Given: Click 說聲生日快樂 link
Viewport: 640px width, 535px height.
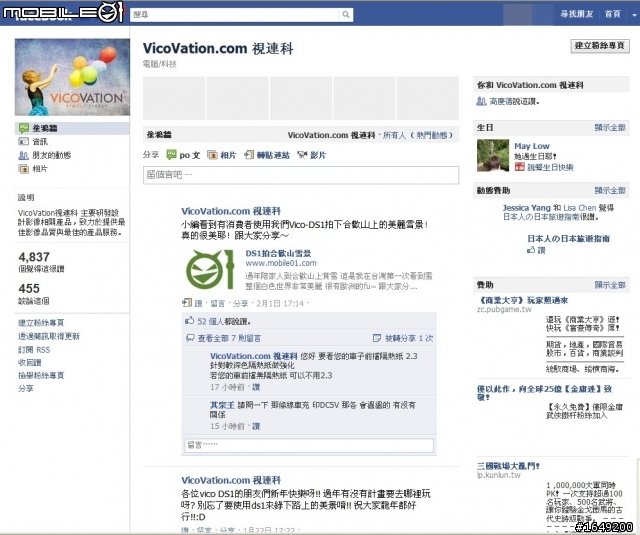Looking at the screenshot, I should [x=551, y=167].
